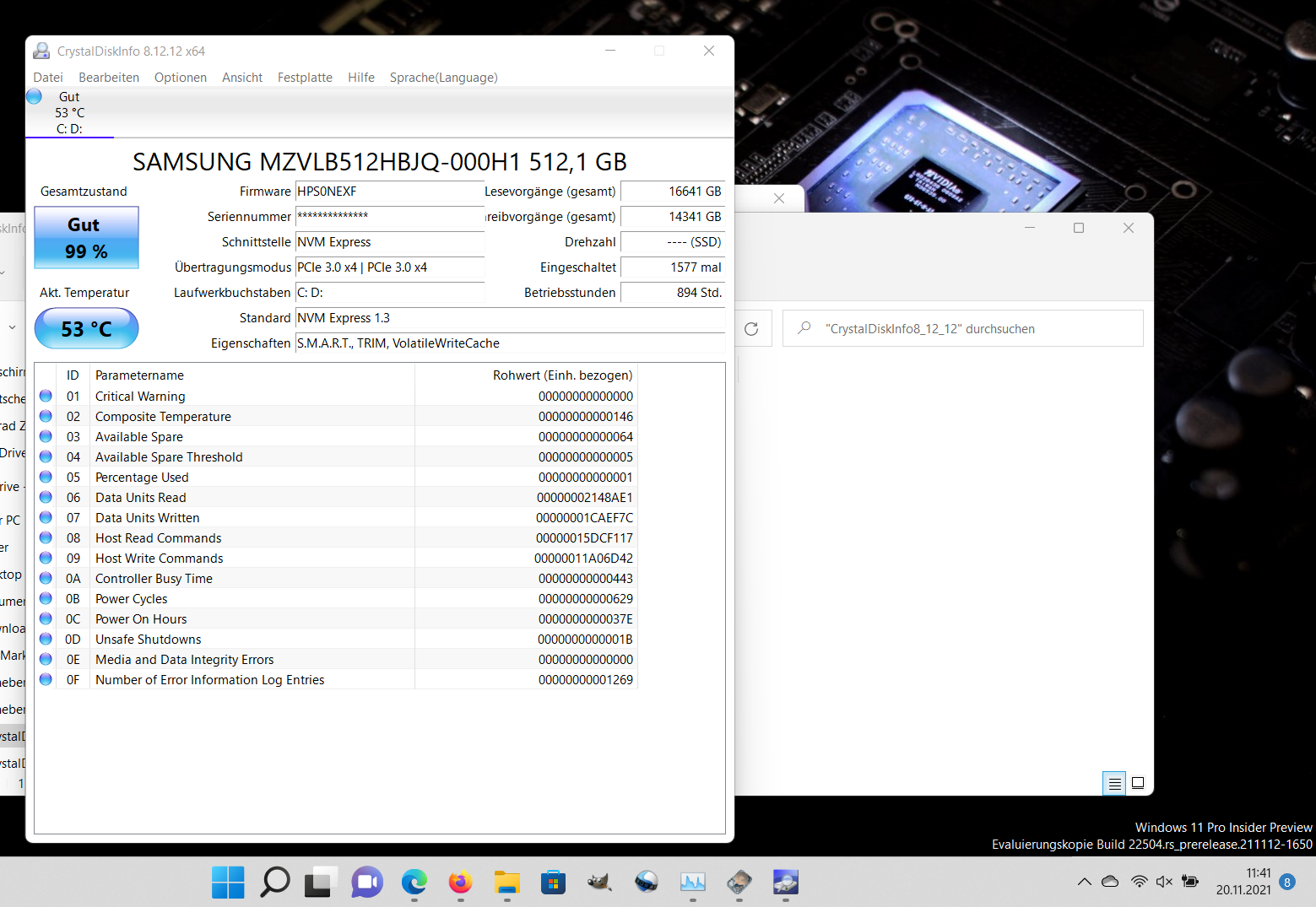
Task: Click the Standard field NVM Express 1.3
Action: tap(510, 318)
